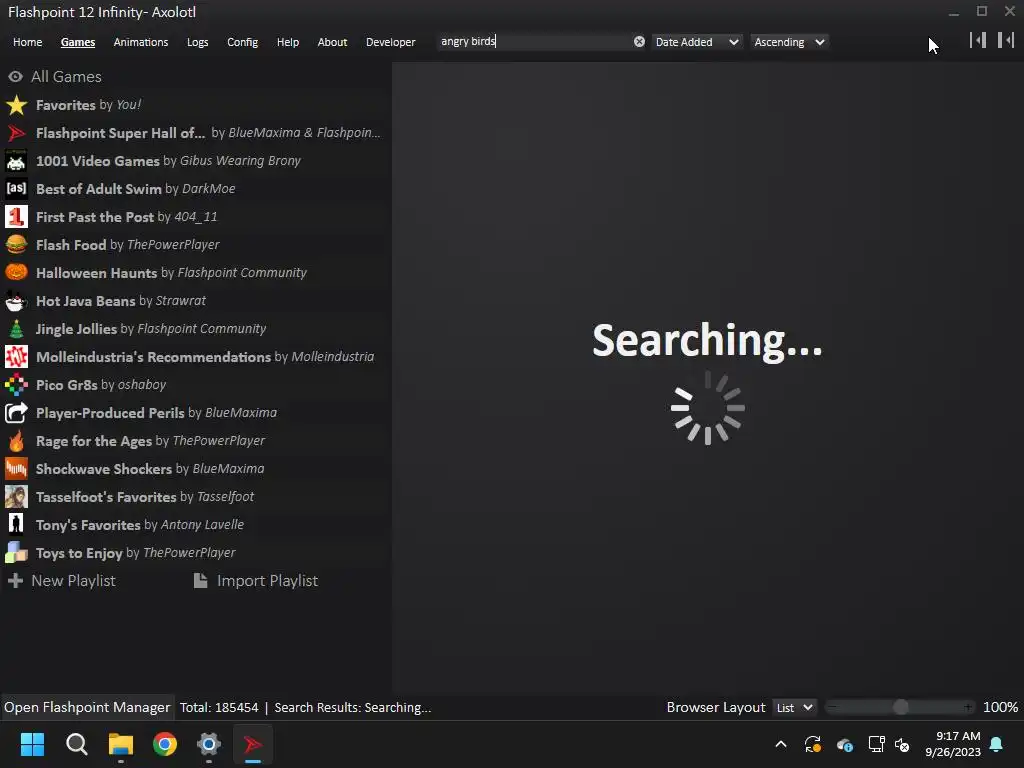Screen dimensions: 1024x768
Task: Open the Ascending order dropdown
Action: (790, 42)
